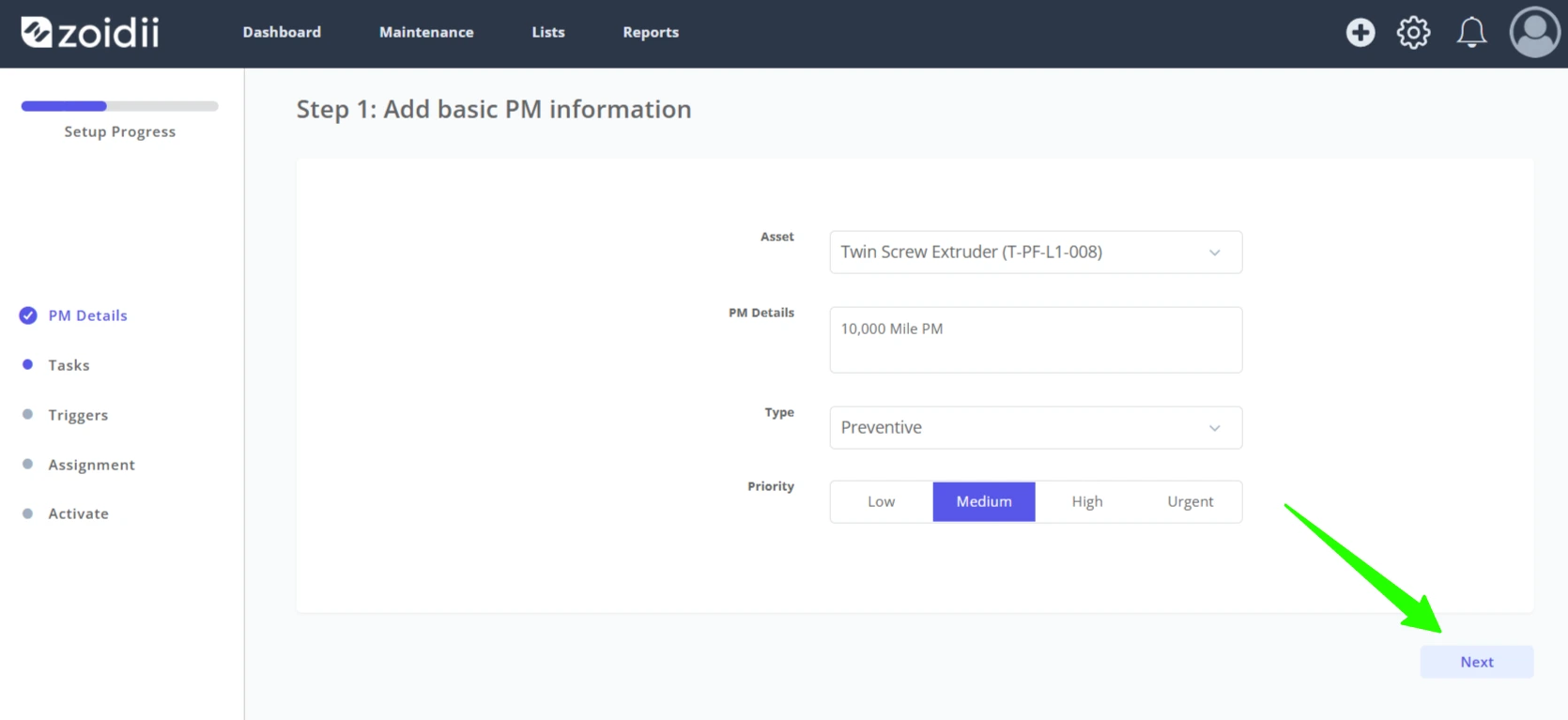Click the Next button
The image size is (1568, 720).
[1477, 662]
